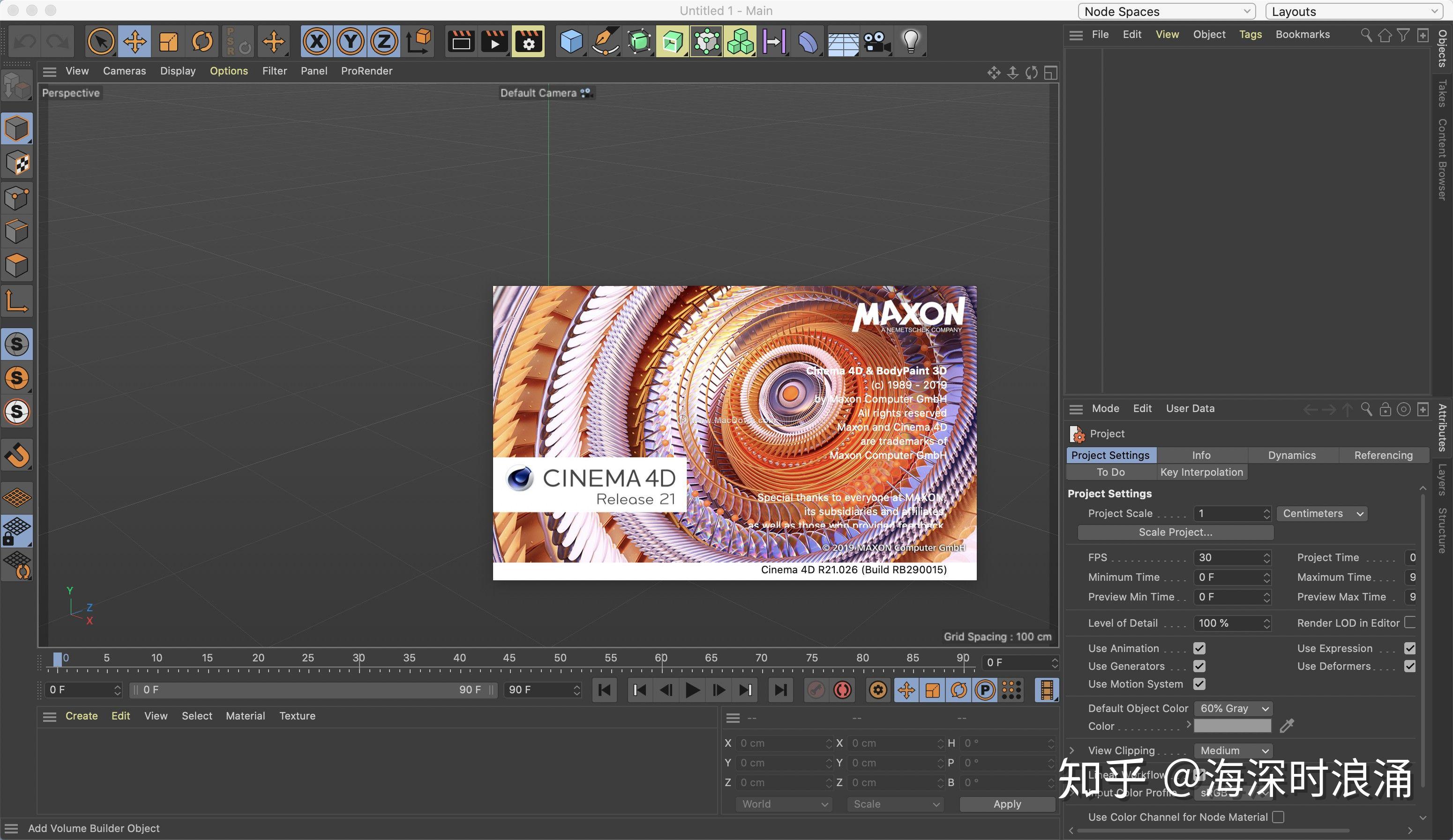This screenshot has width=1453, height=840.
Task: Toggle the Use Expression checkbox
Action: (x=1411, y=648)
